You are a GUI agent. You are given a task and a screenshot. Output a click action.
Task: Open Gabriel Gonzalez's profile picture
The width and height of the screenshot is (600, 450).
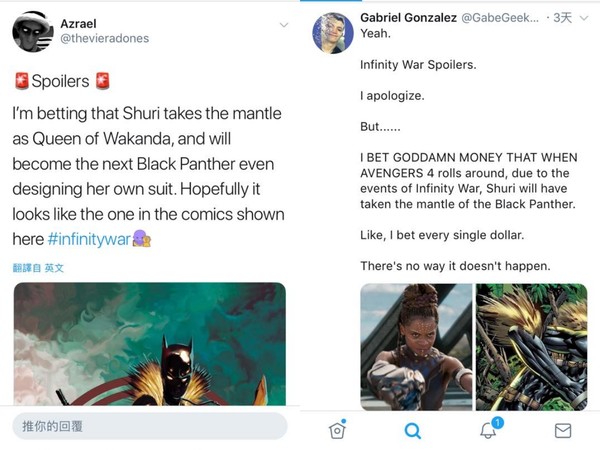[331, 32]
